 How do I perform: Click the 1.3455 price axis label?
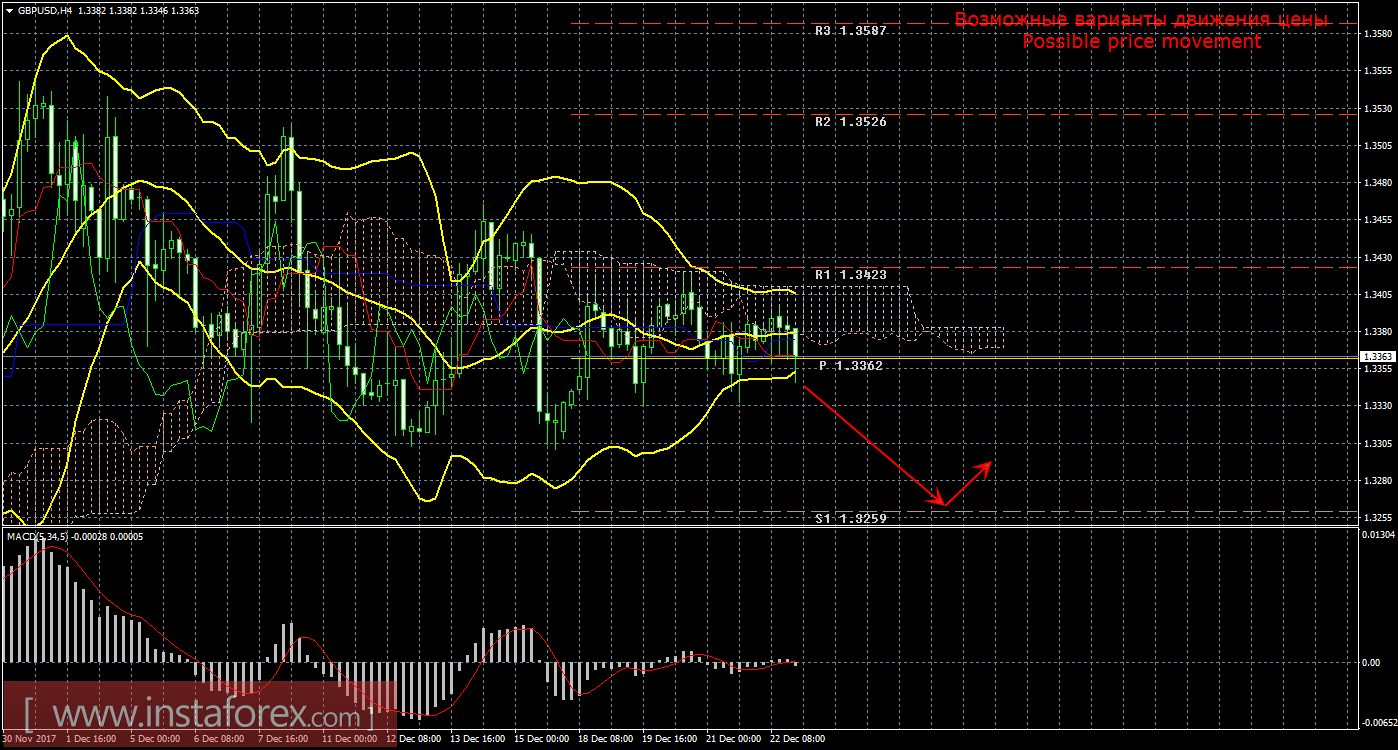click(x=1377, y=220)
